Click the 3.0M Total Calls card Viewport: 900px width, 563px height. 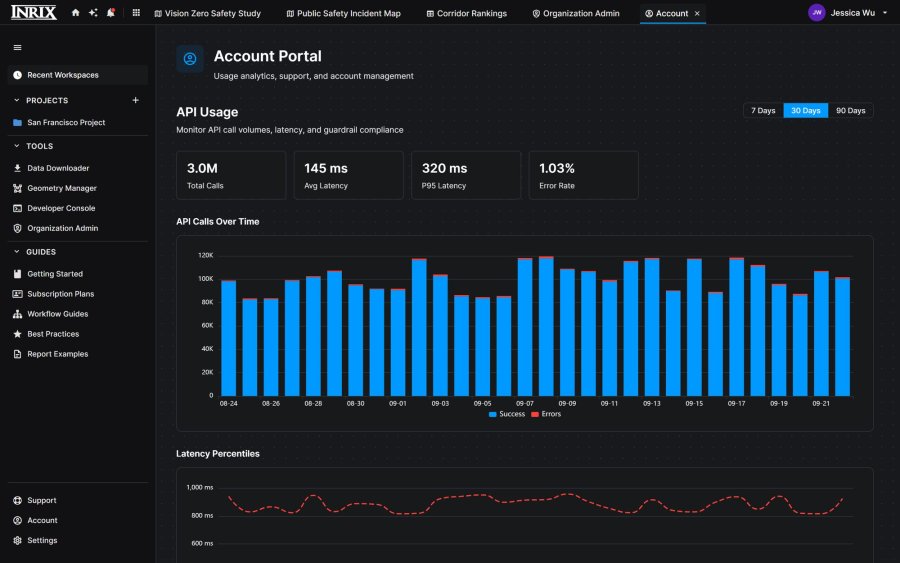coord(231,176)
